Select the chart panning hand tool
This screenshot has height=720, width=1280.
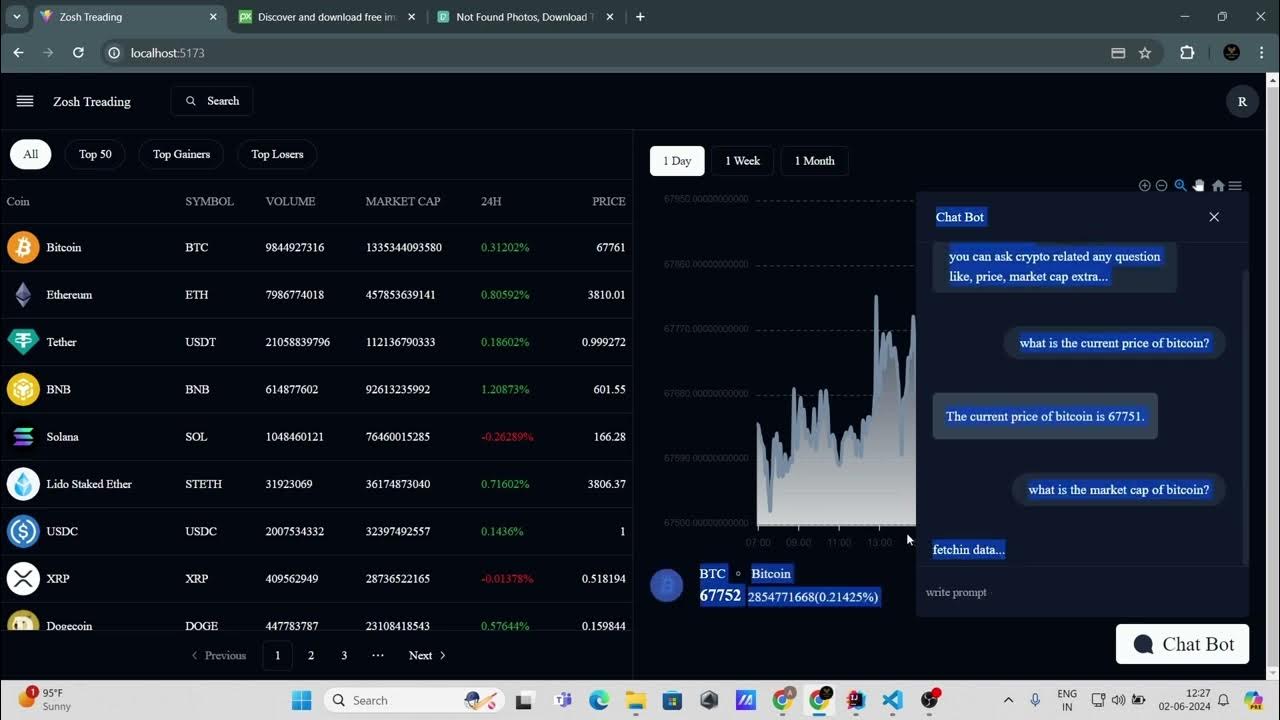1199,186
